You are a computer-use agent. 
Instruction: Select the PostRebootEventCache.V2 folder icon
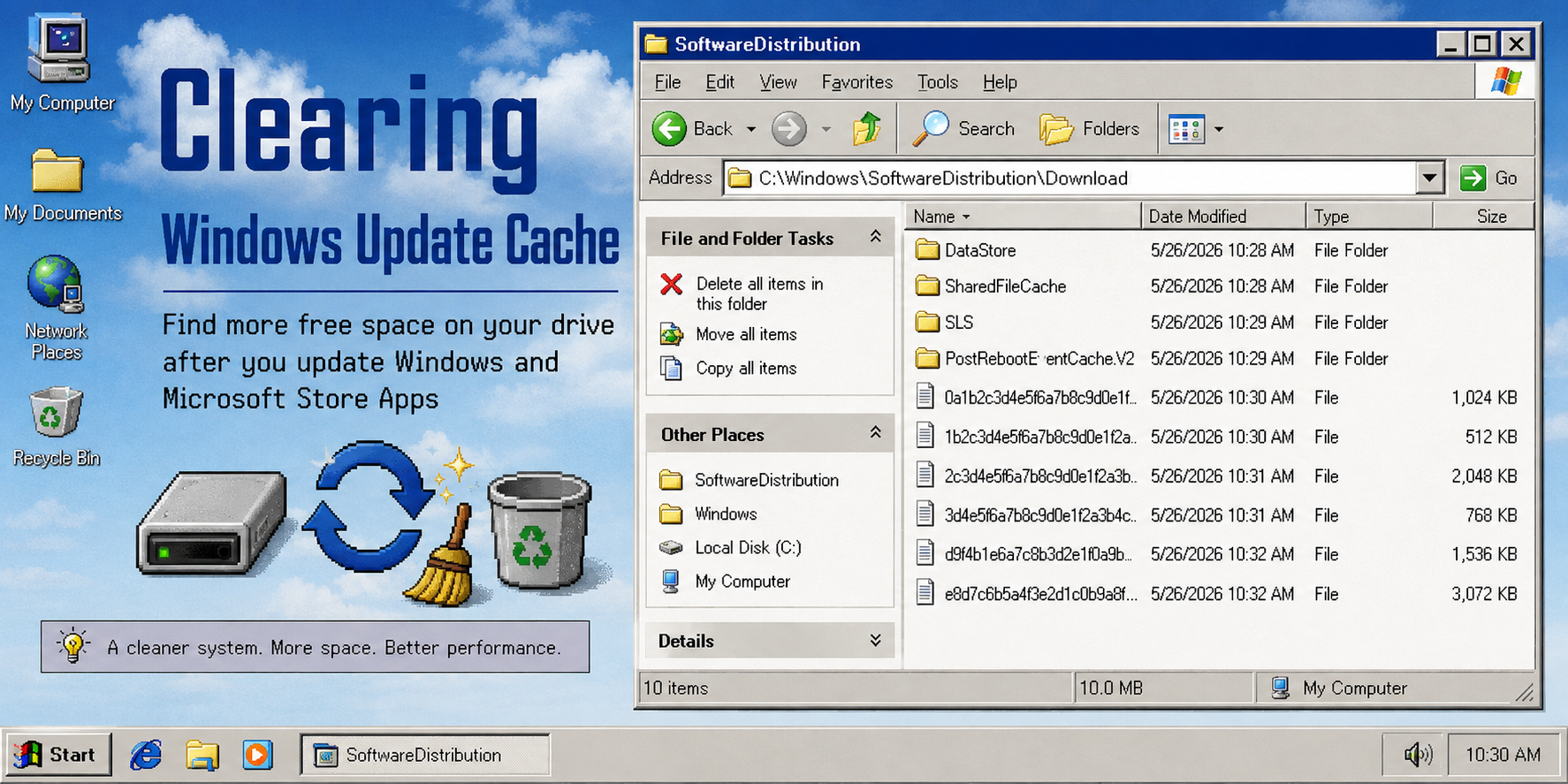[x=927, y=359]
